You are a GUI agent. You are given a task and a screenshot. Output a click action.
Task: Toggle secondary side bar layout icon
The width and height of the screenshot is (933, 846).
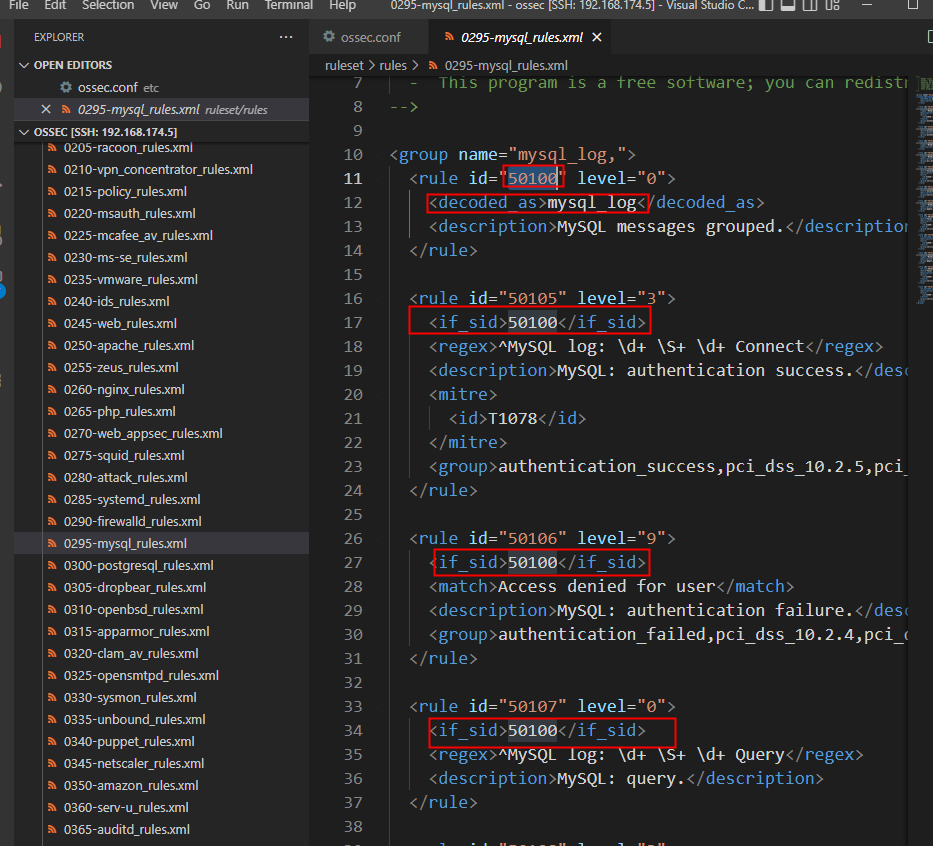[810, 5]
